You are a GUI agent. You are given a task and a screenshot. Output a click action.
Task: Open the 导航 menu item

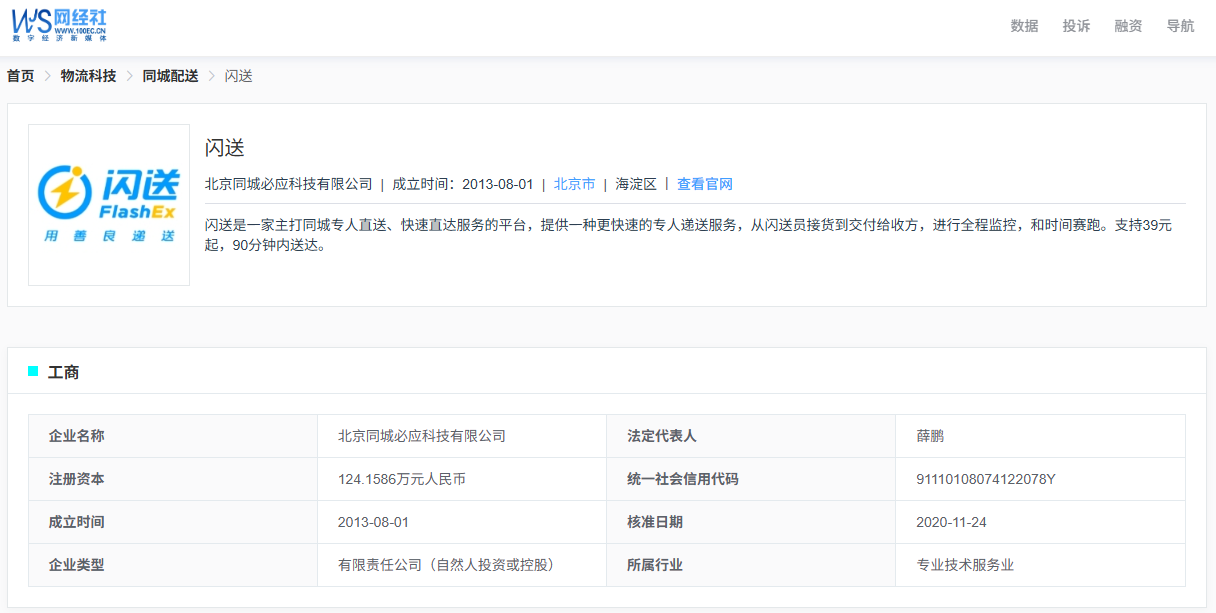[1180, 26]
